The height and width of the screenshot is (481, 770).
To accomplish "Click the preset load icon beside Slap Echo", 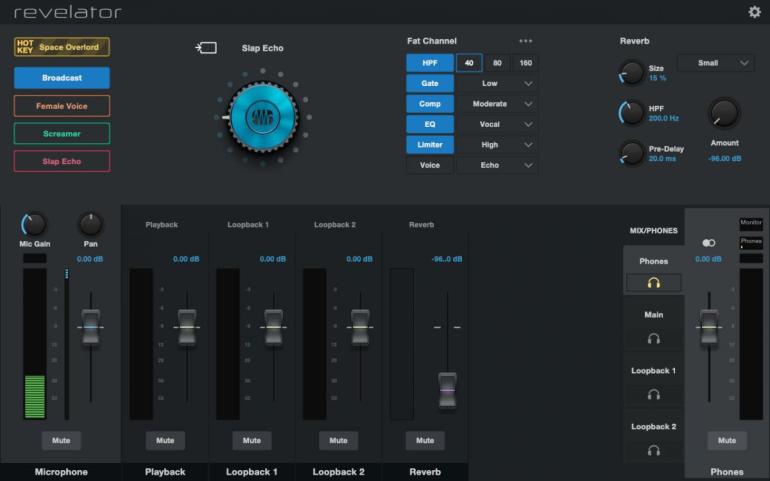I will point(206,48).
